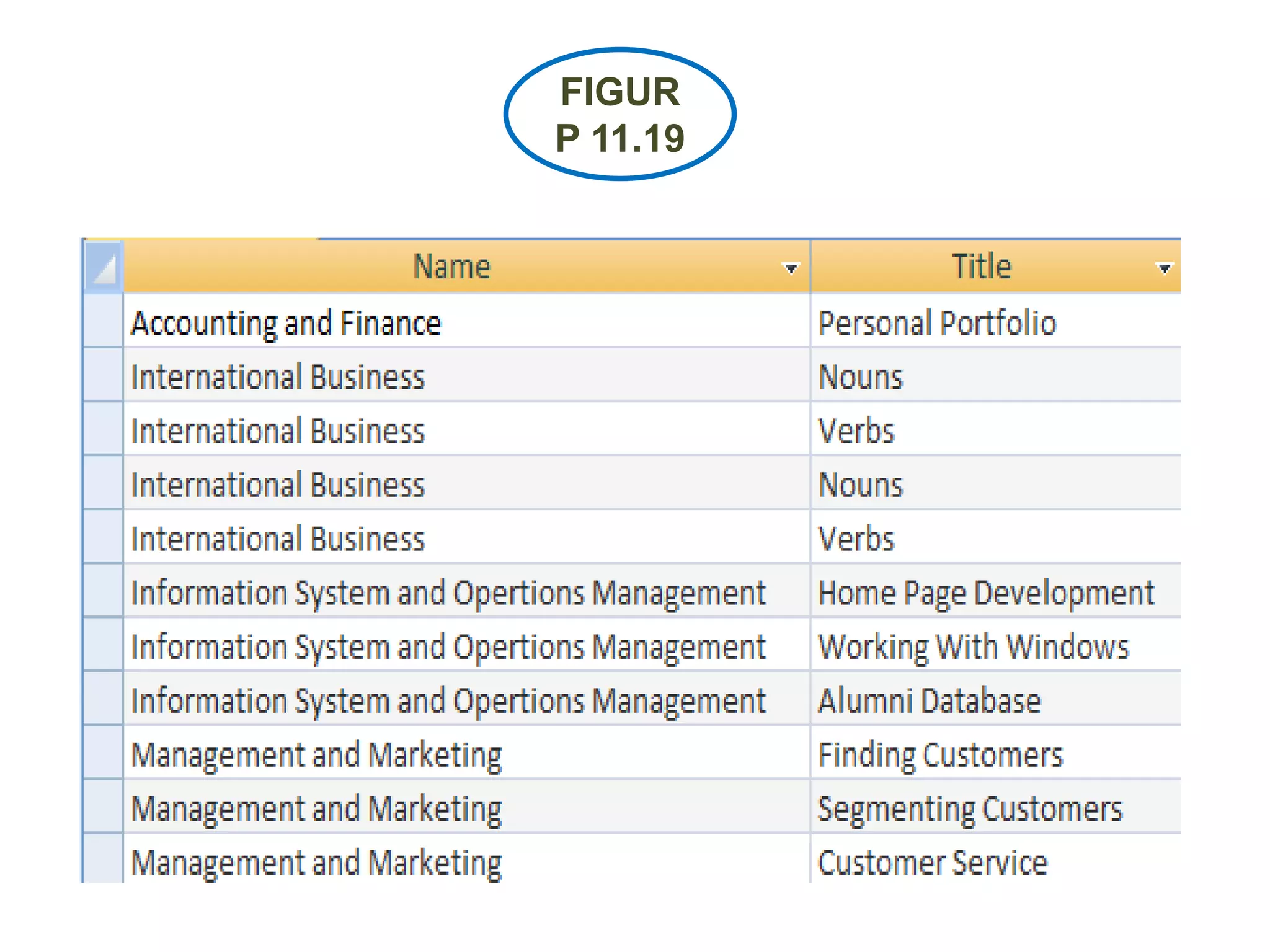The image size is (1270, 952).
Task: Click the "Alumni Database" title cell
Action: tap(929, 700)
